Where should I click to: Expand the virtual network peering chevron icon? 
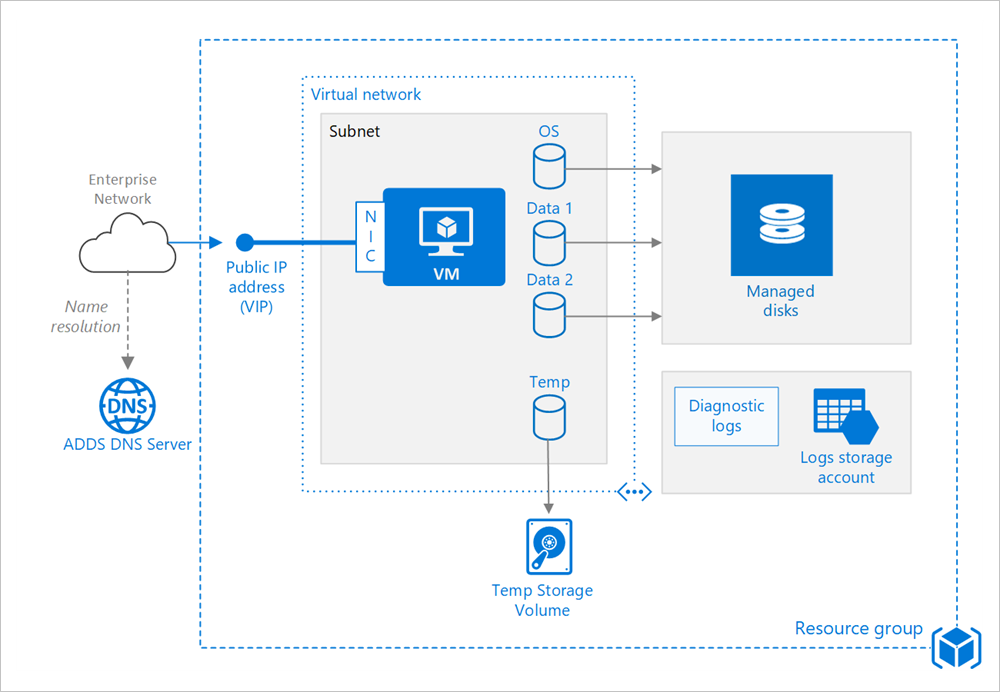pos(634,491)
